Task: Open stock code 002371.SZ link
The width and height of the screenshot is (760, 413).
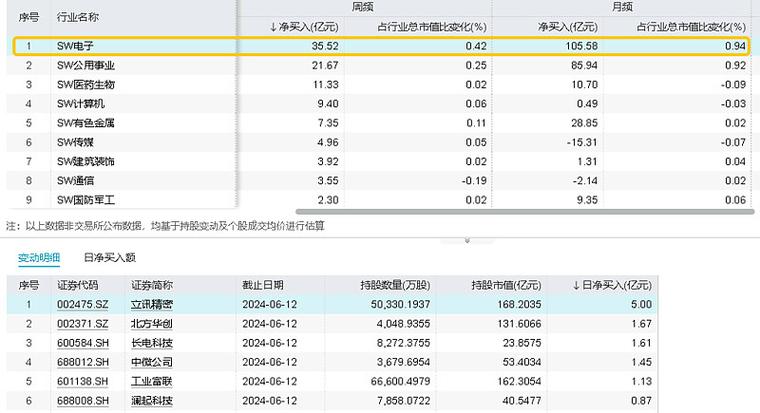Action: tap(82, 324)
